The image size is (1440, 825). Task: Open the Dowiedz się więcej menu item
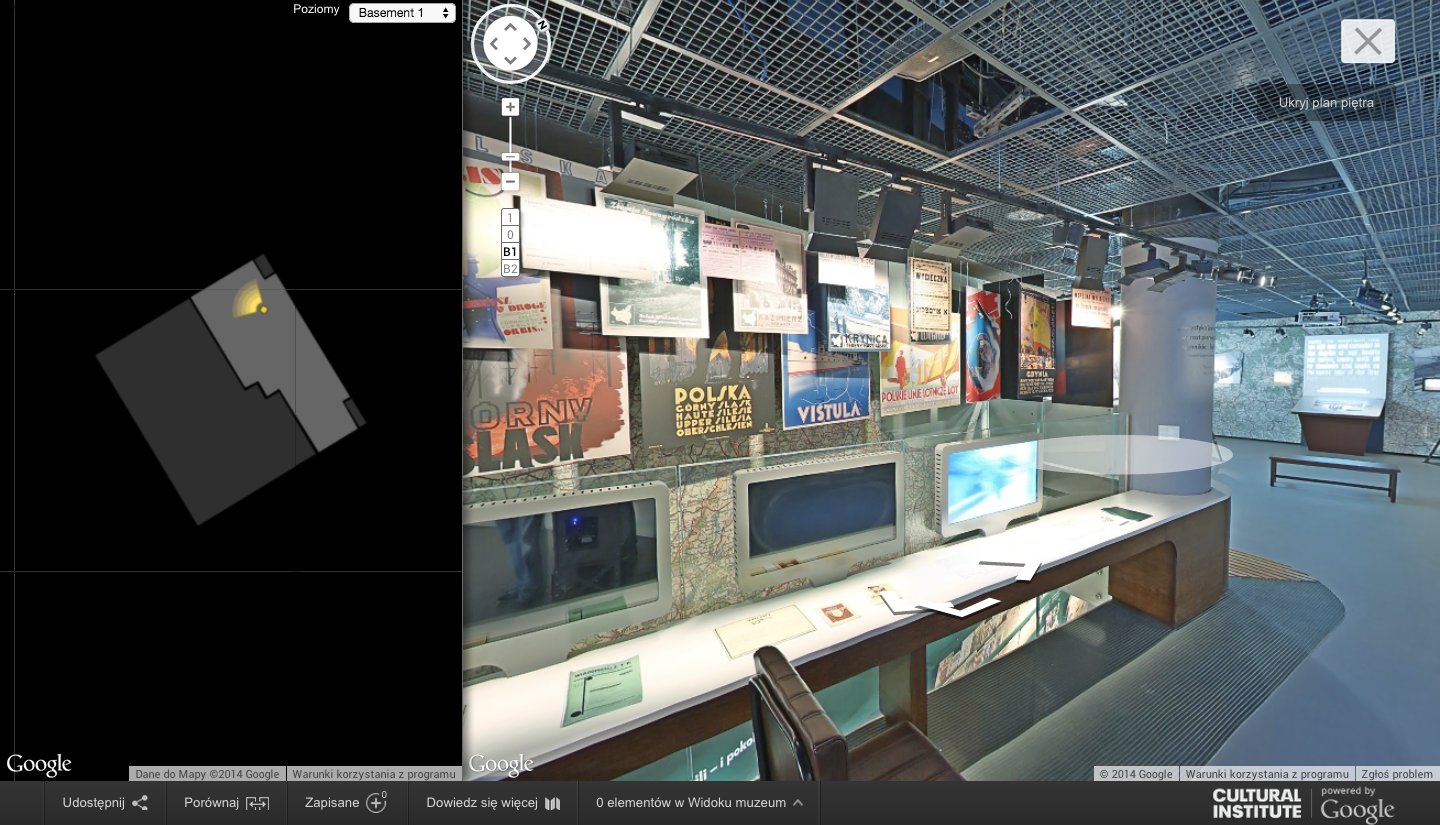(493, 803)
